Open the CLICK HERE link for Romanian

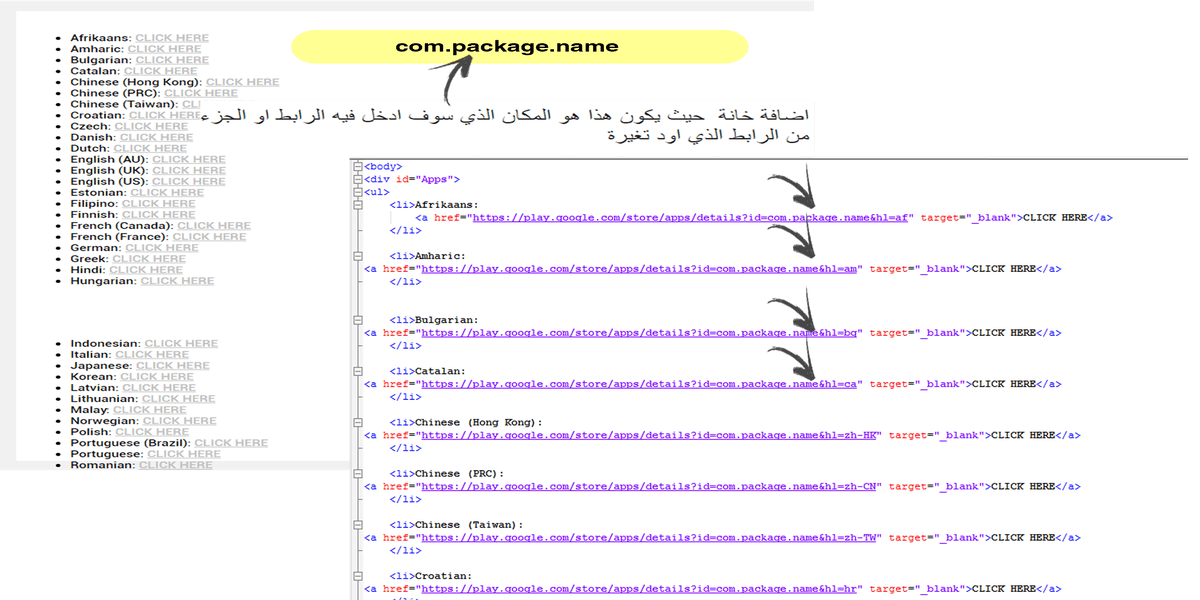[x=175, y=464]
